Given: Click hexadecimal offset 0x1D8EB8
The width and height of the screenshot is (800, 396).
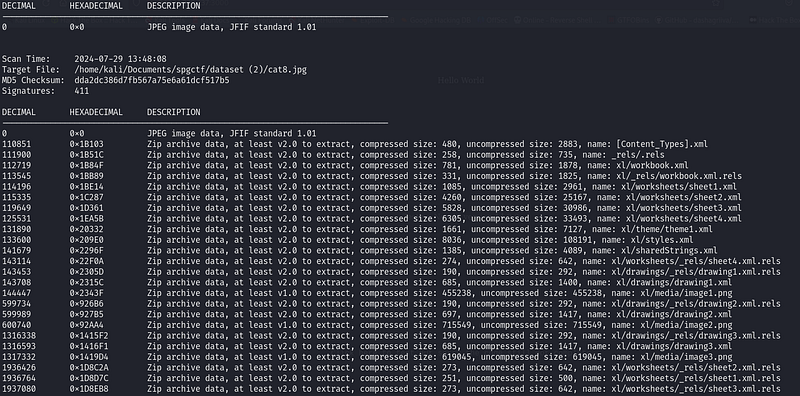Looking at the screenshot, I should (x=89, y=389).
